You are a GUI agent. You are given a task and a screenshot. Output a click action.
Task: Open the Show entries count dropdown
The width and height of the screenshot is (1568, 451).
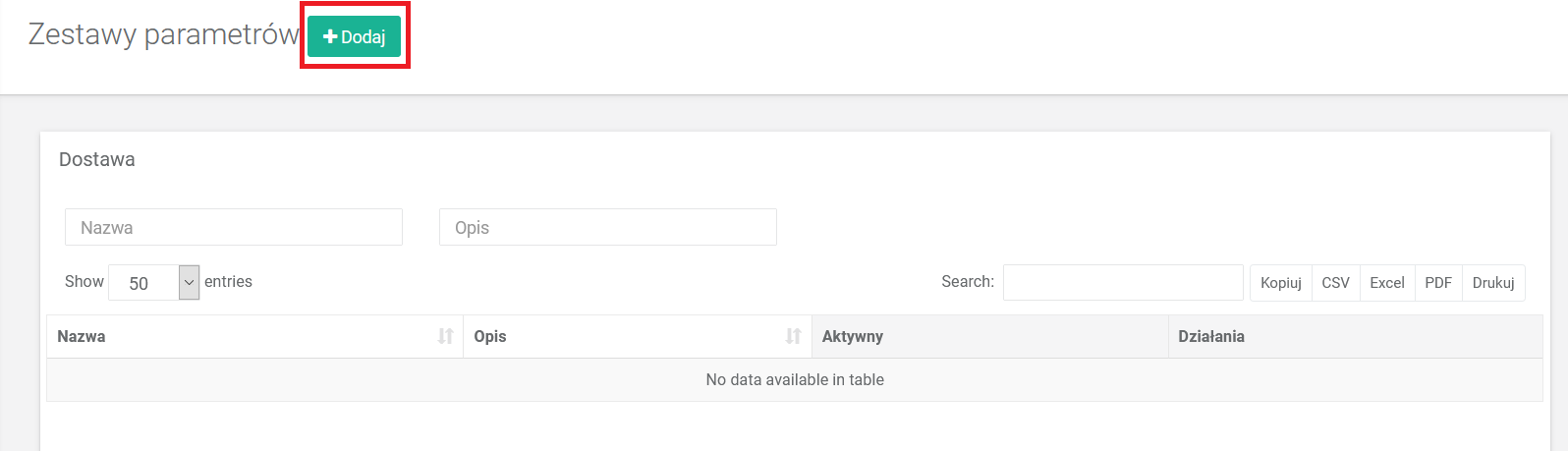[154, 283]
